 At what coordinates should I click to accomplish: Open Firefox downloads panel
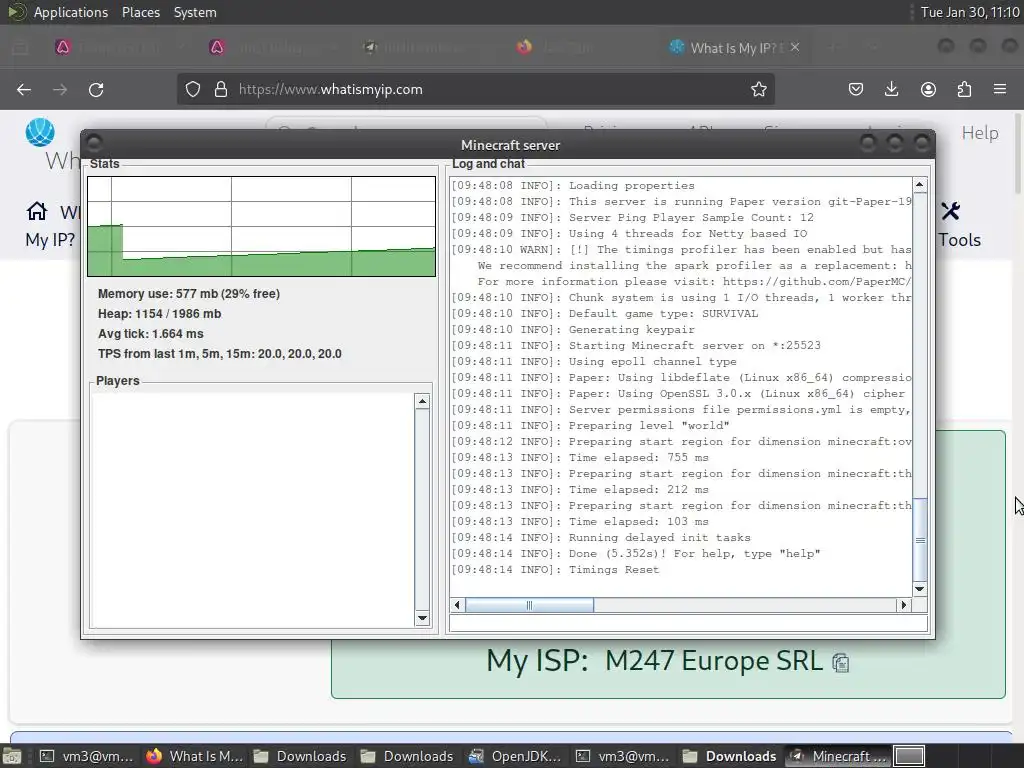(x=891, y=89)
